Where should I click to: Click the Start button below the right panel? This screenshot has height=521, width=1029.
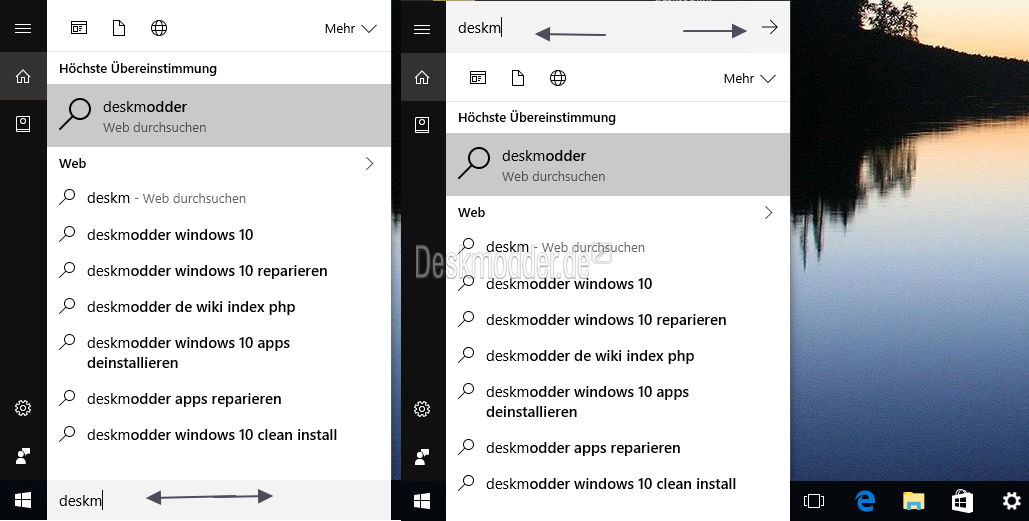[422, 502]
